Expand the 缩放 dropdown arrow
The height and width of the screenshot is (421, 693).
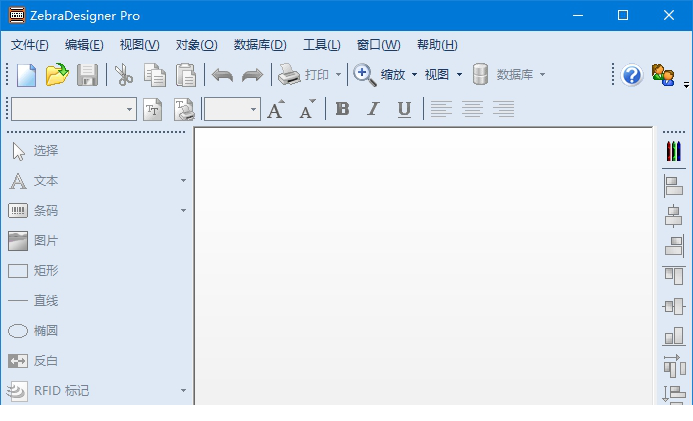pyautogui.click(x=414, y=75)
